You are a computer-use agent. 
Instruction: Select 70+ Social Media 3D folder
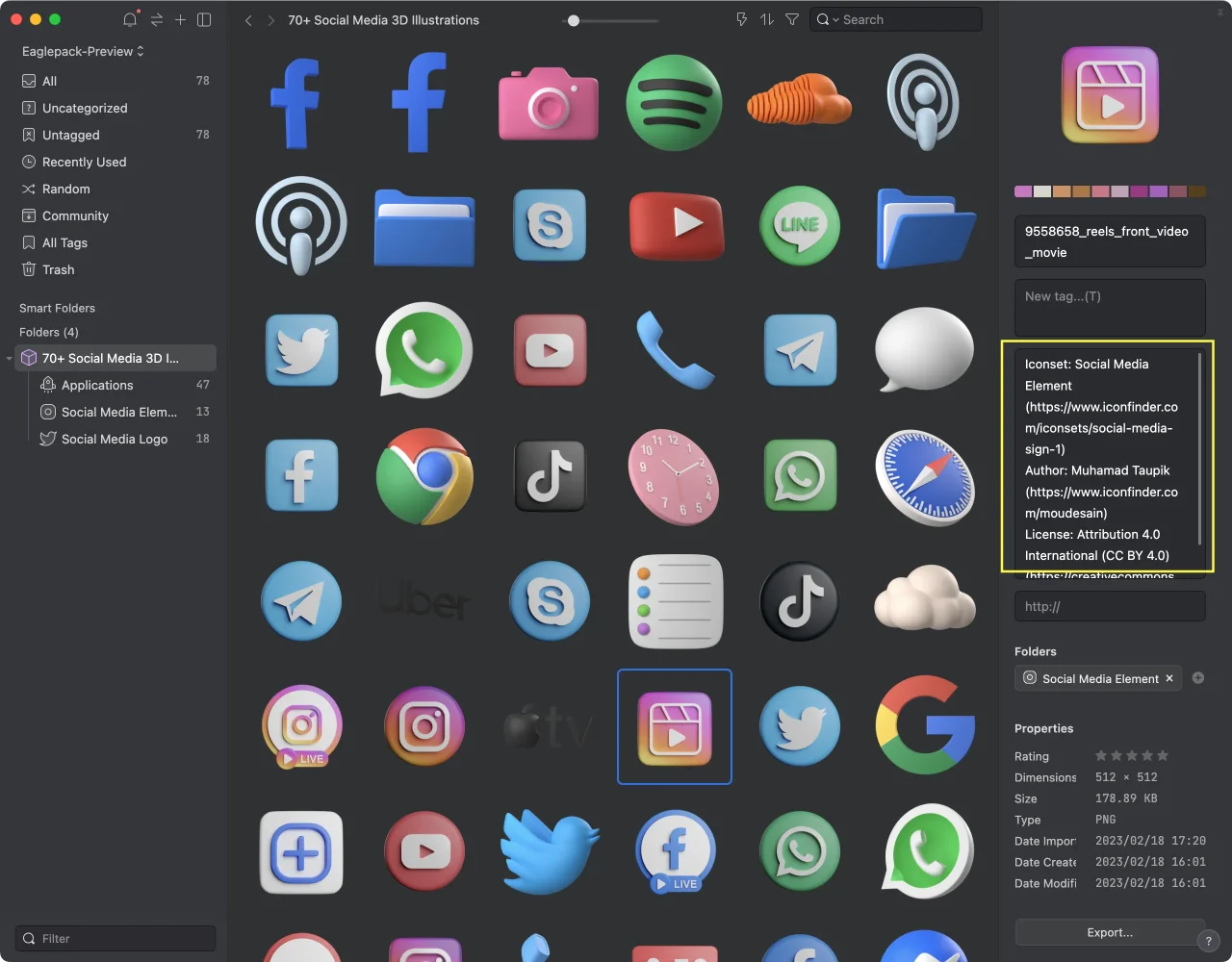(115, 358)
